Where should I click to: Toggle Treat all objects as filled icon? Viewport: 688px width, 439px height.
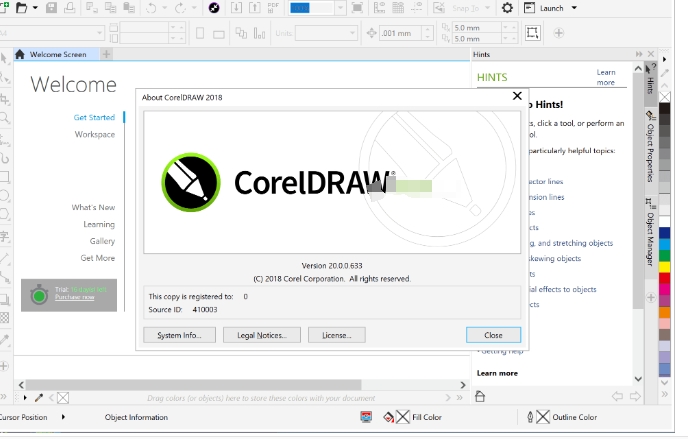pyautogui.click(x=533, y=33)
